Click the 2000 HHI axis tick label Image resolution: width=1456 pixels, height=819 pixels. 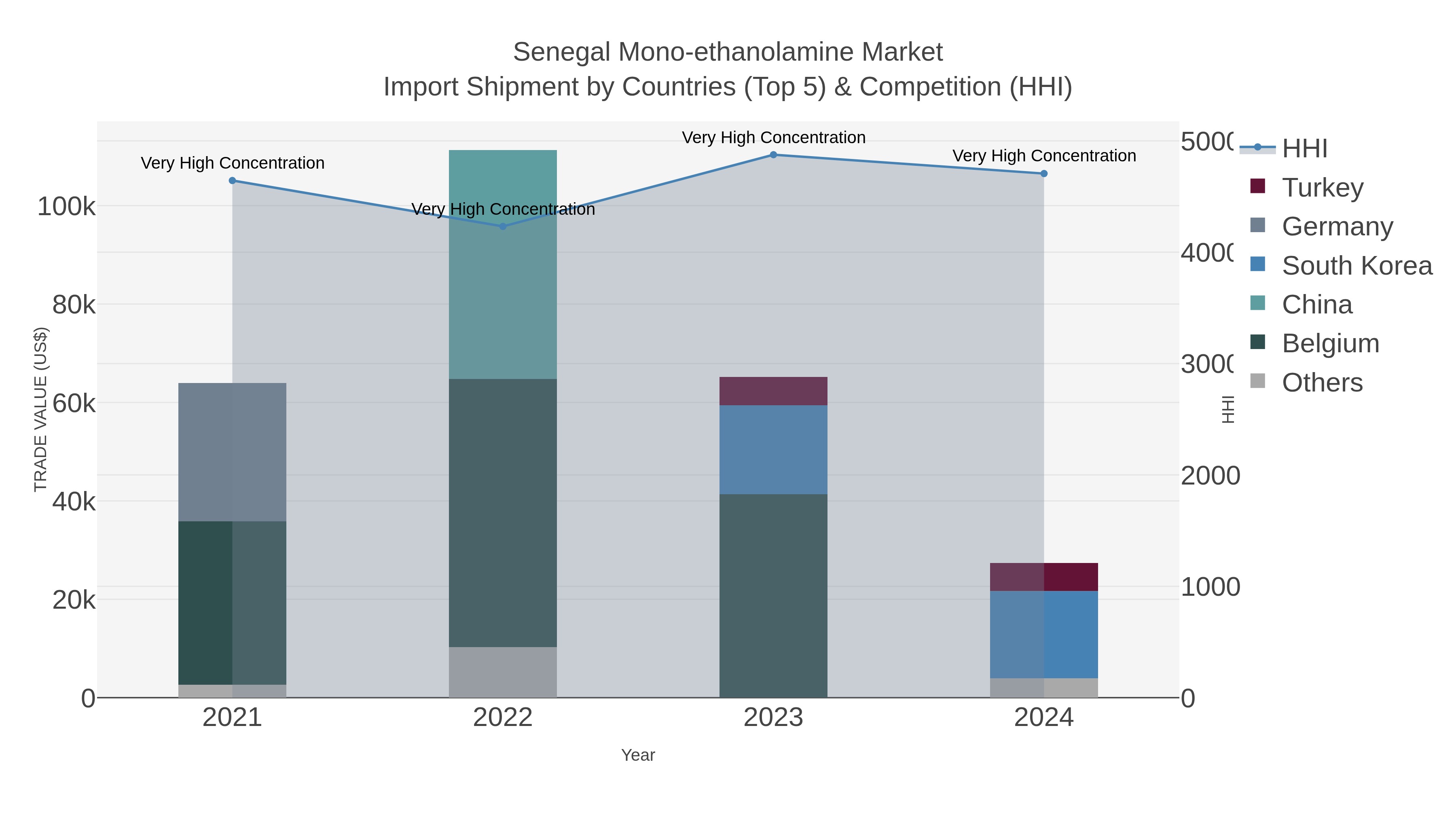(x=1210, y=476)
